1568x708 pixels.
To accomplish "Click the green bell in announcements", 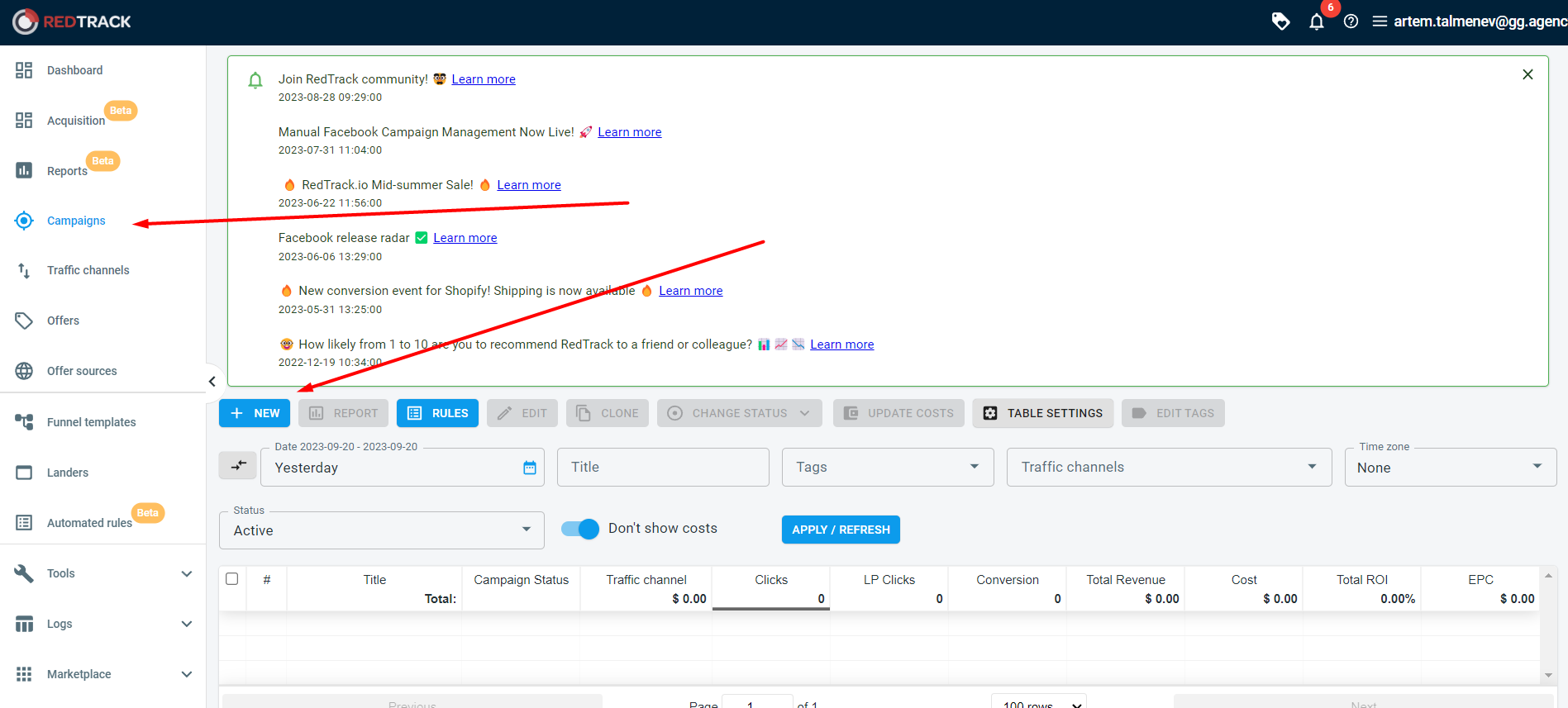I will coord(255,80).
